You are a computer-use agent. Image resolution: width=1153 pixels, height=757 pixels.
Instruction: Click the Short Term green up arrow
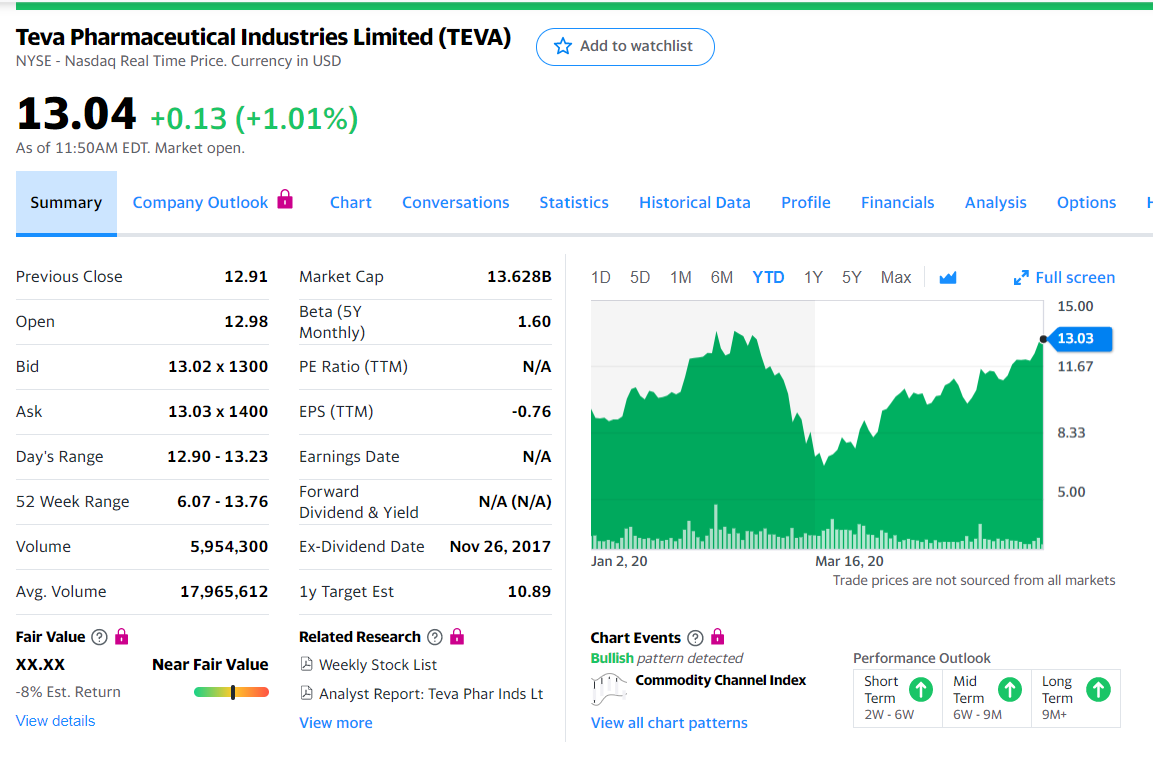tap(921, 689)
